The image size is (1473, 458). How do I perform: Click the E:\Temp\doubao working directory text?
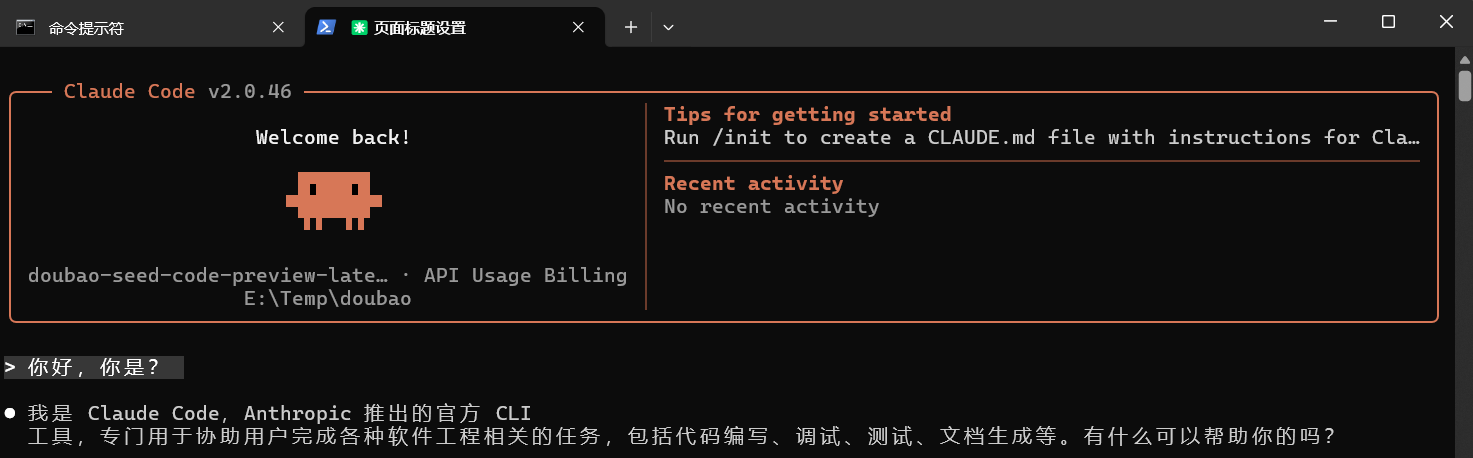coord(327,299)
